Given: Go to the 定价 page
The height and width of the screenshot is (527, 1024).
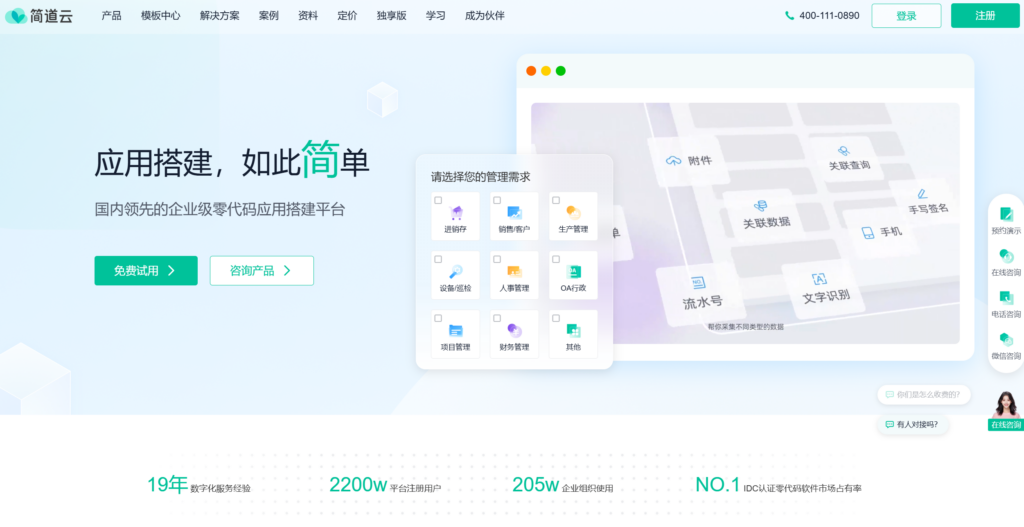Looking at the screenshot, I should [347, 16].
